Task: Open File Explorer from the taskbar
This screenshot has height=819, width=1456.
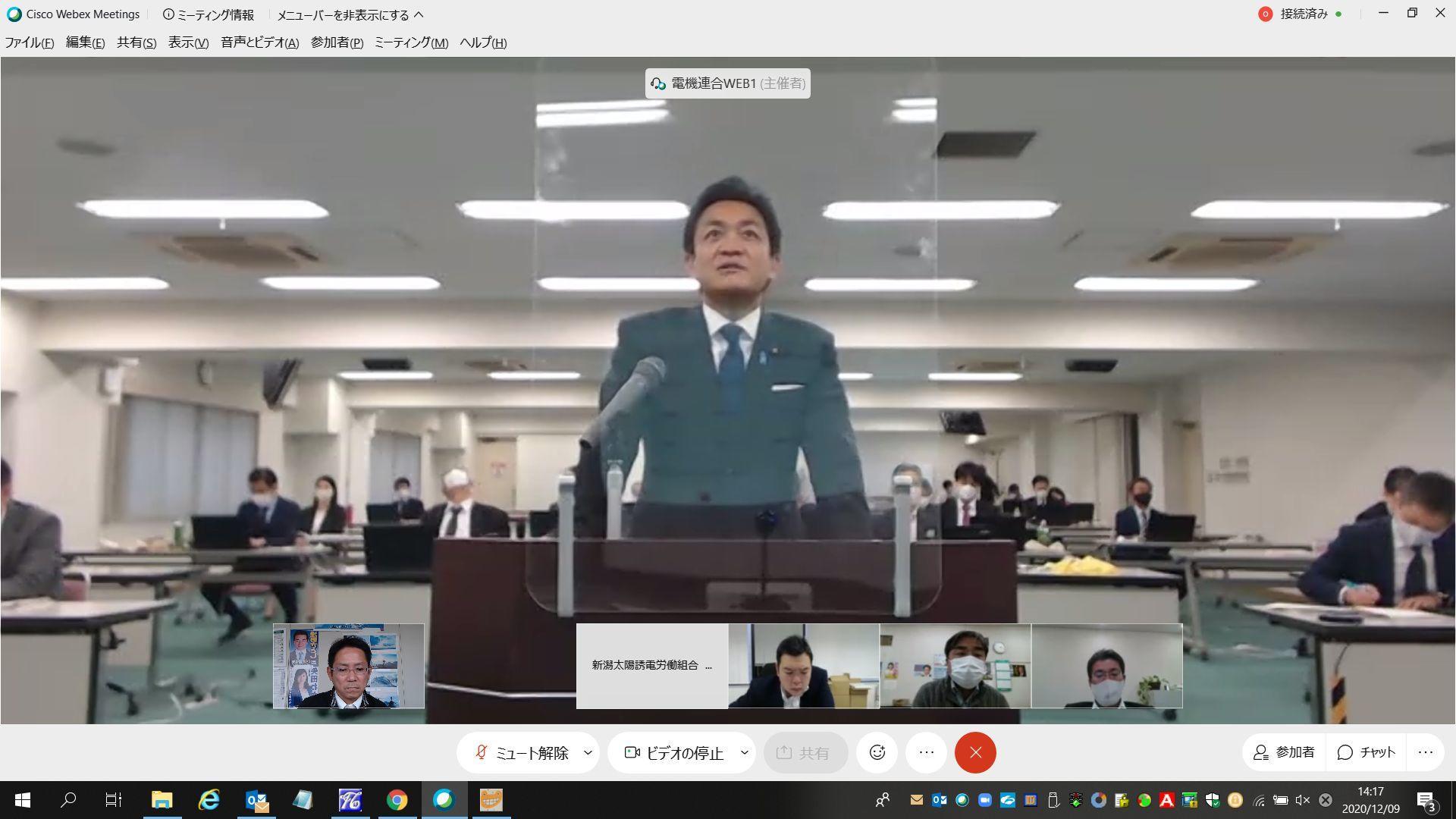Action: 162,800
